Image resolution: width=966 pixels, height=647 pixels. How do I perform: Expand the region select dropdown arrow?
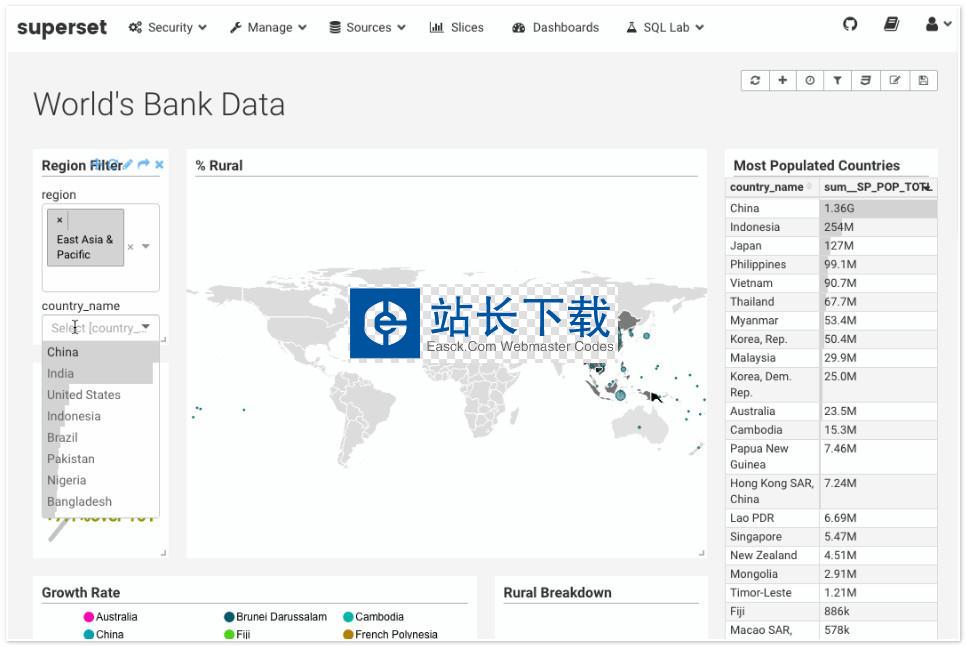tap(146, 247)
